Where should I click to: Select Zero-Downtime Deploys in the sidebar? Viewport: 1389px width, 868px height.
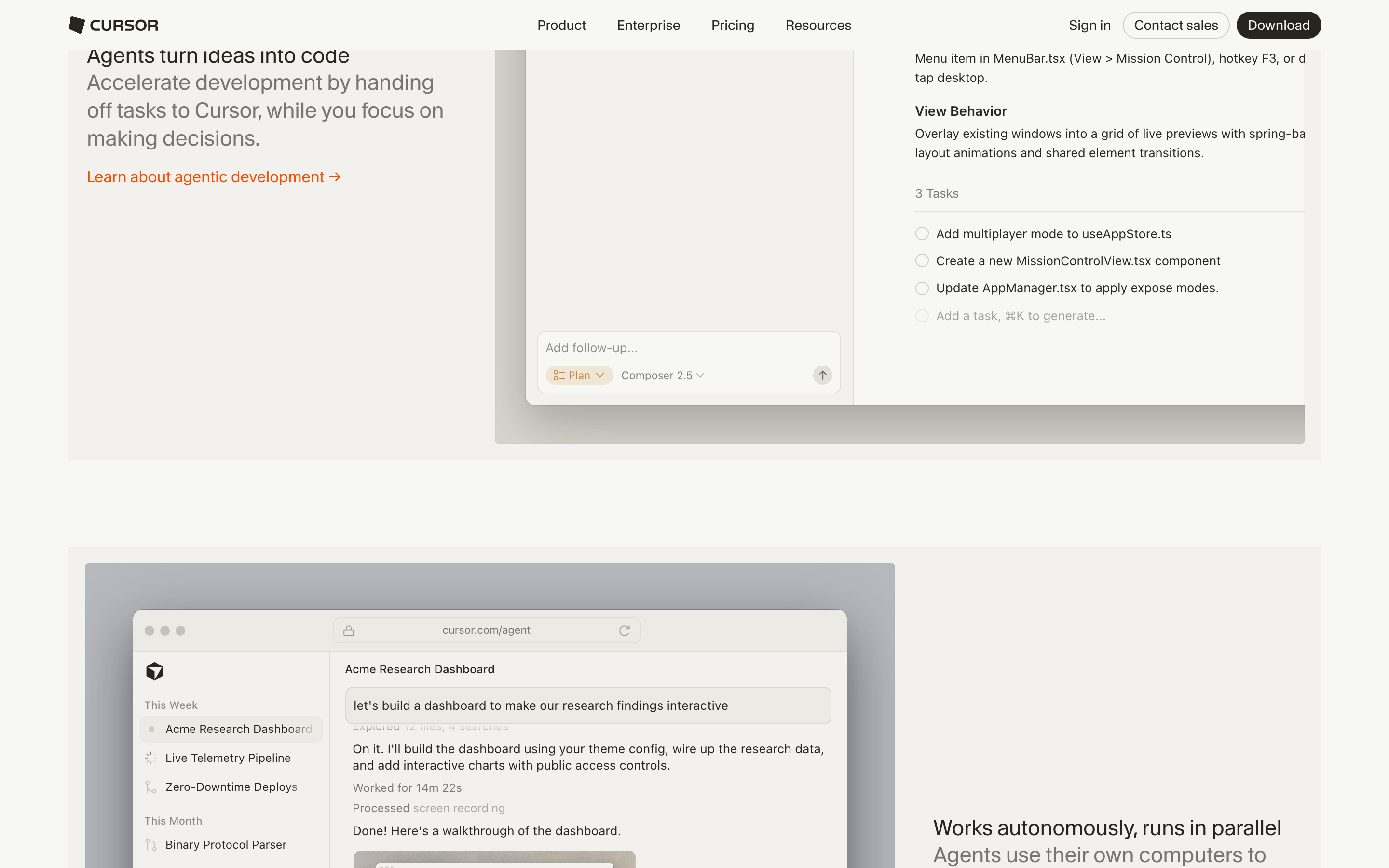point(231,787)
